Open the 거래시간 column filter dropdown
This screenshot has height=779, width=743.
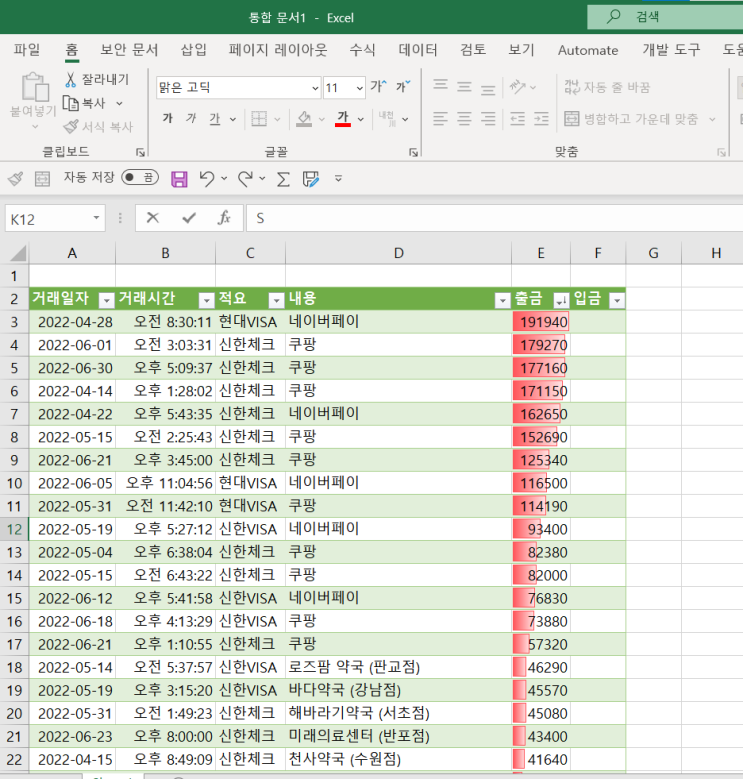[x=206, y=300]
